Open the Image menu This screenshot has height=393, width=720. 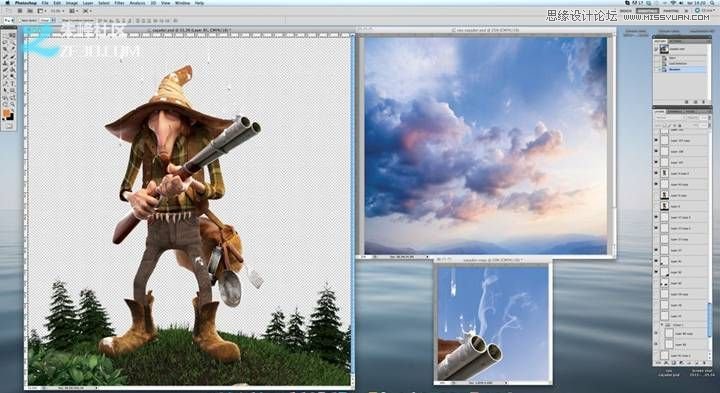click(x=71, y=3)
